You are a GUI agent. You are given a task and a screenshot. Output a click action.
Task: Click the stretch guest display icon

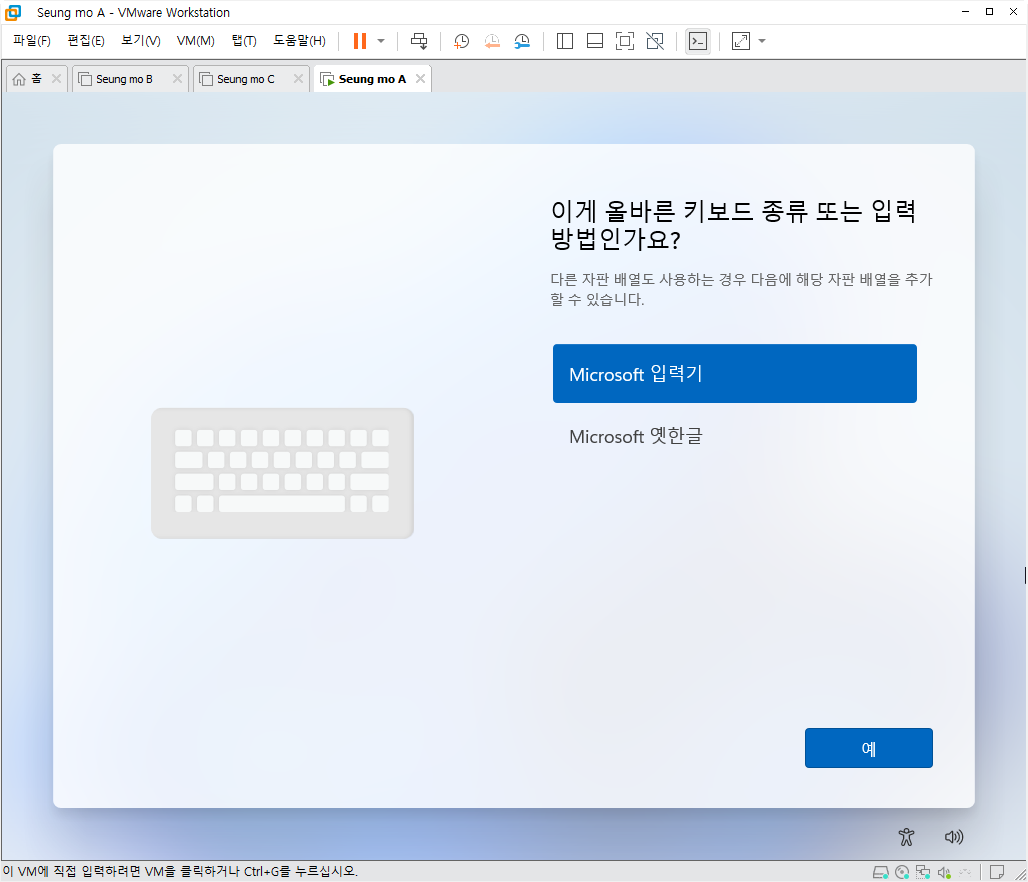741,41
